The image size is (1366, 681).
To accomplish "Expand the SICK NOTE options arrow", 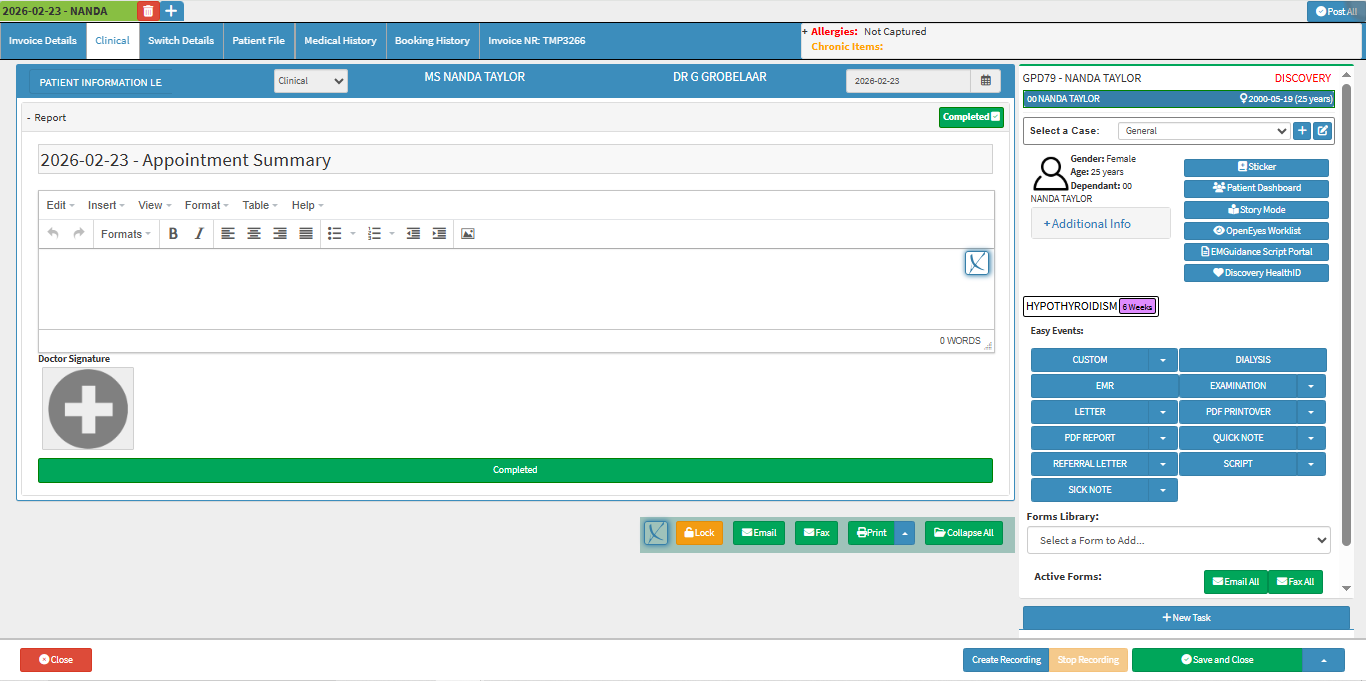I will click(1162, 490).
